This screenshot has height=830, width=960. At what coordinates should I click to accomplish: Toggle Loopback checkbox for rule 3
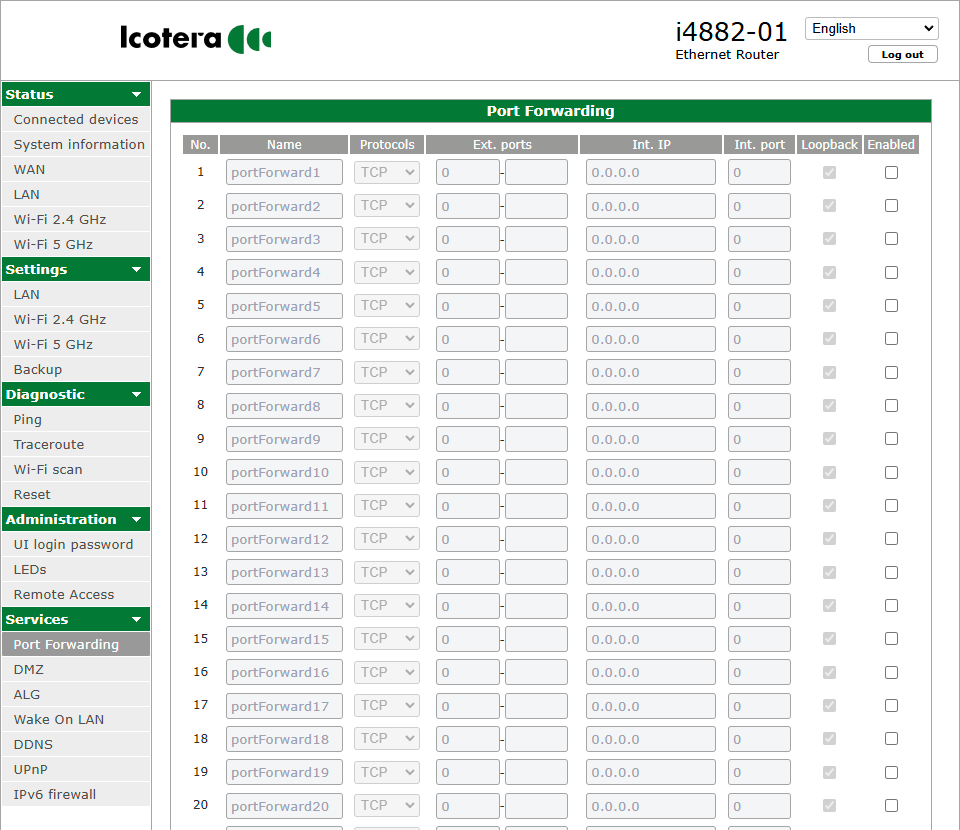click(829, 239)
